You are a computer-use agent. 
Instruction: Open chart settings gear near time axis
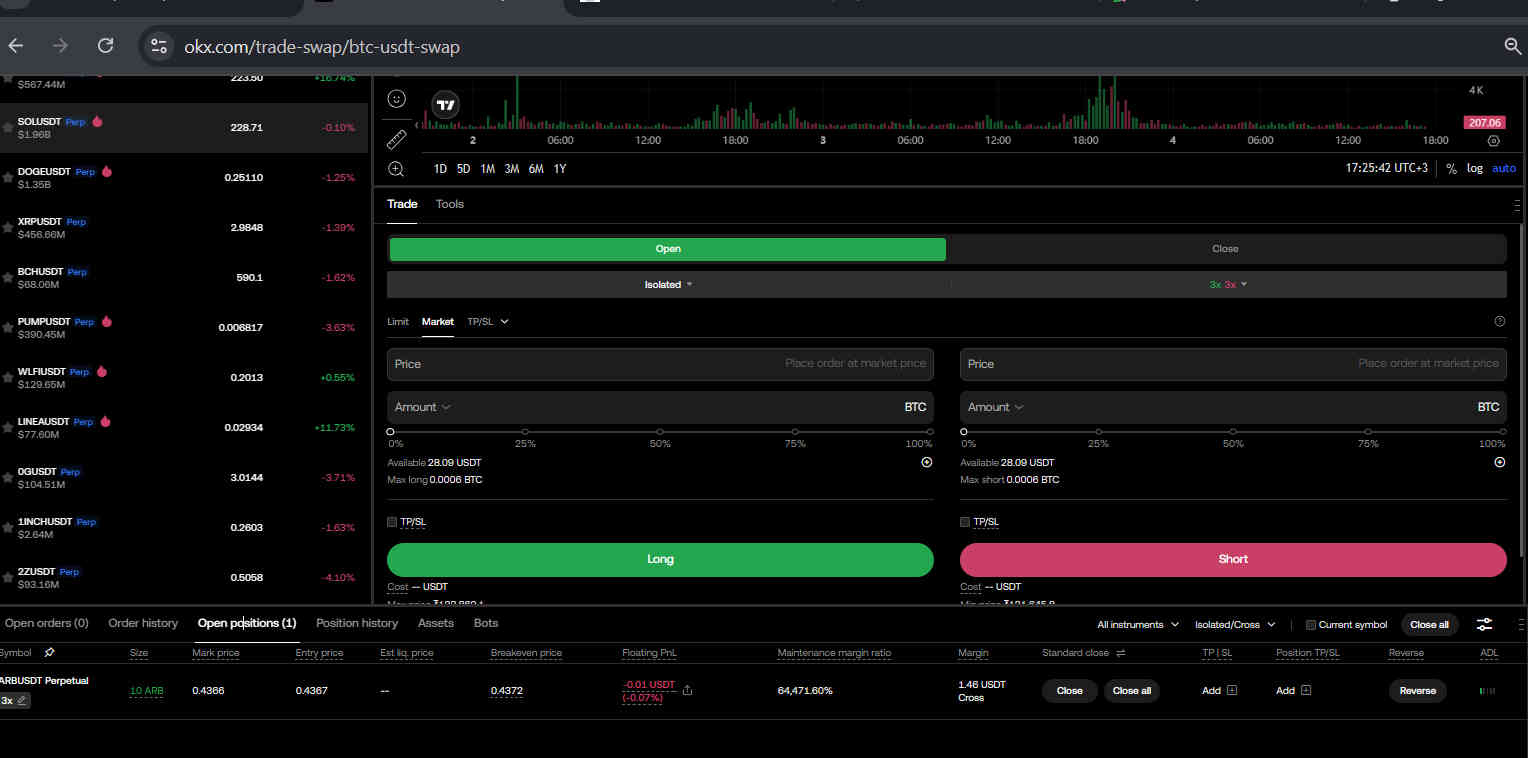[1494, 141]
